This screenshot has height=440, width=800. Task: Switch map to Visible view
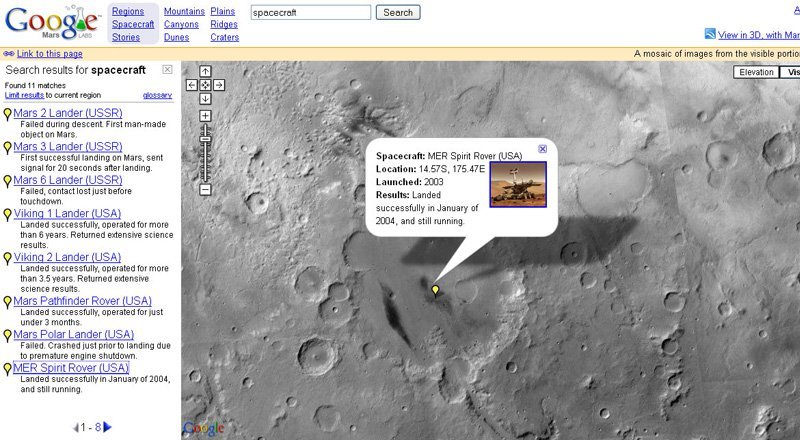791,72
